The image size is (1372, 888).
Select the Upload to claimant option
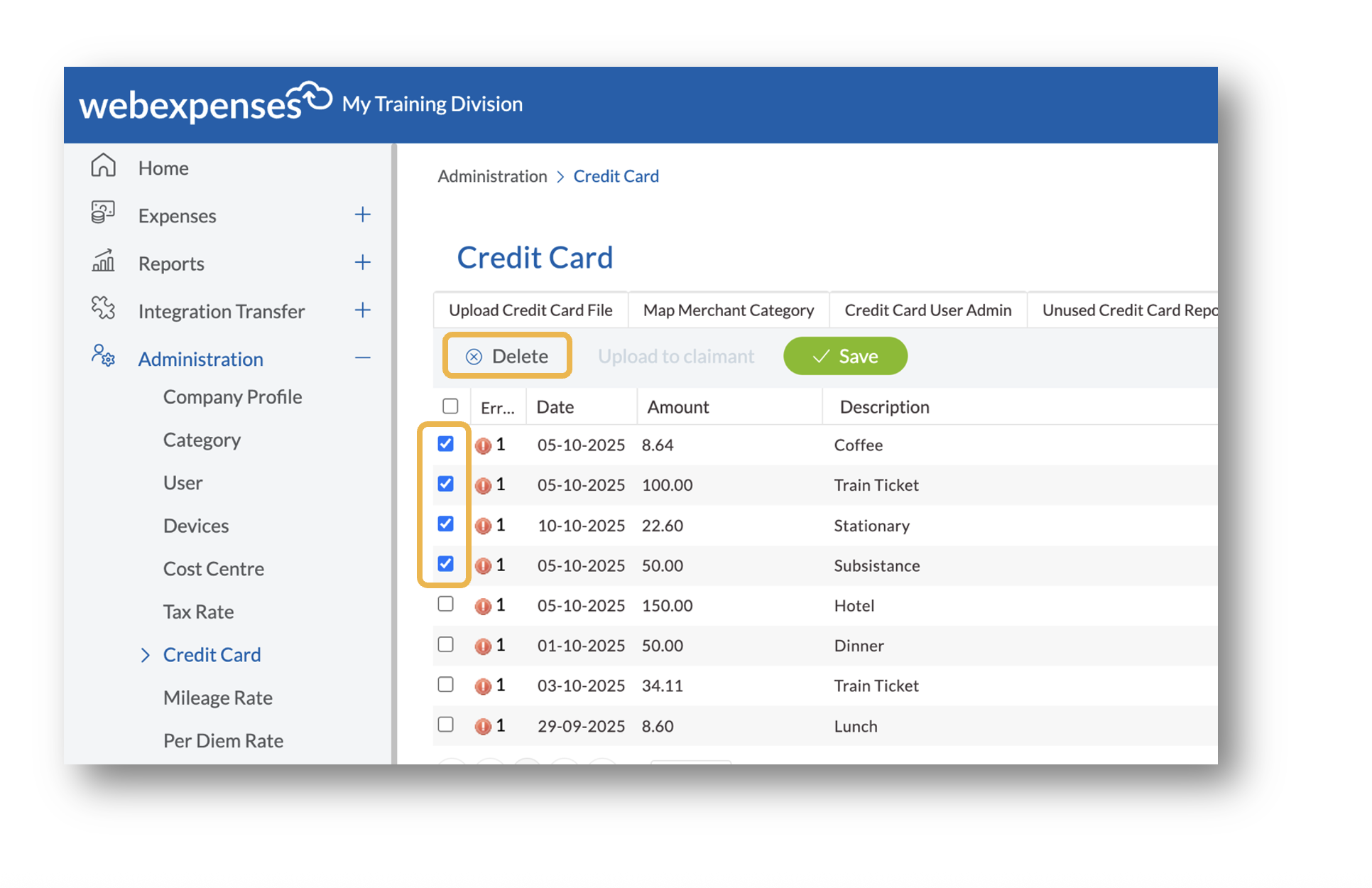(x=675, y=356)
